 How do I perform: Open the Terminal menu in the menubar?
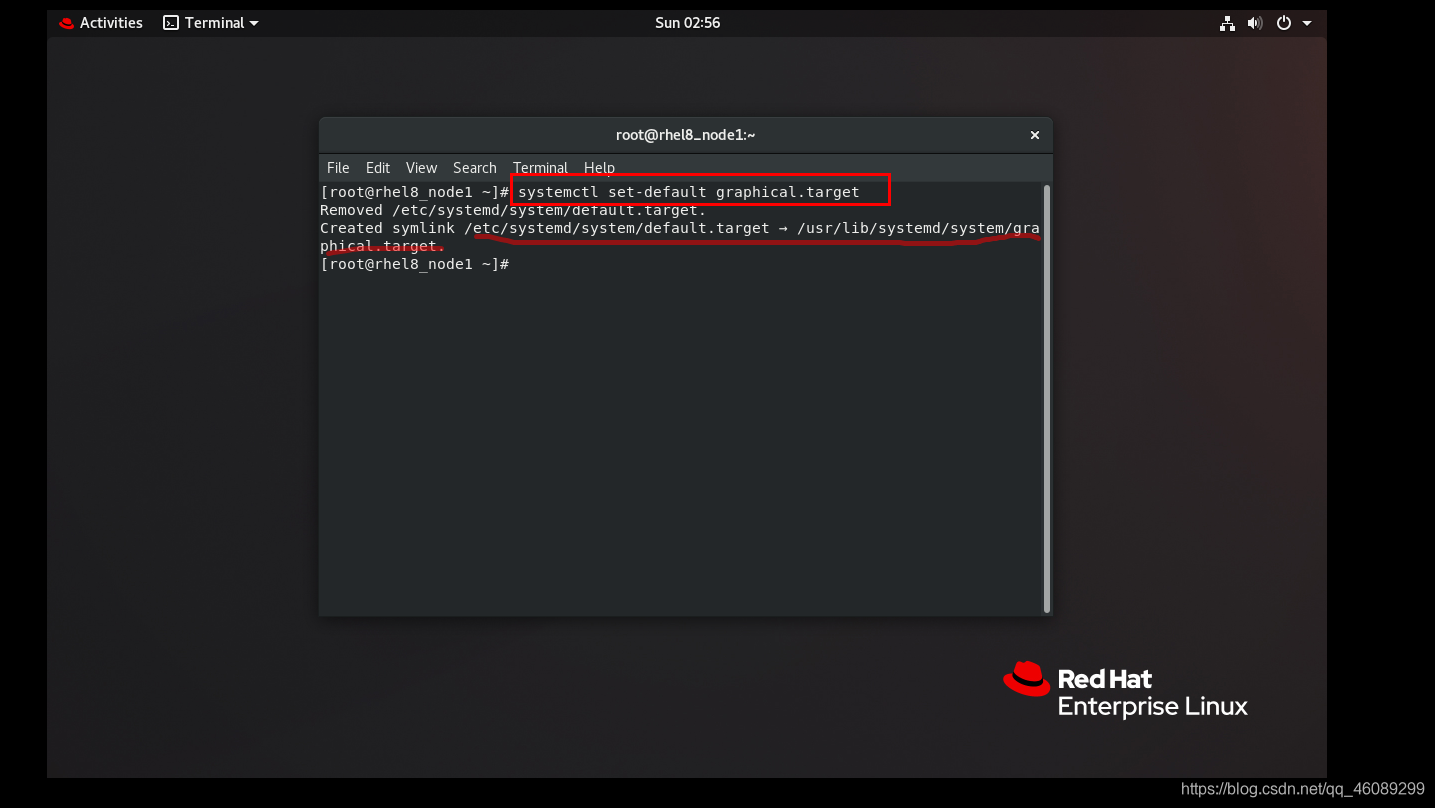[x=540, y=168]
